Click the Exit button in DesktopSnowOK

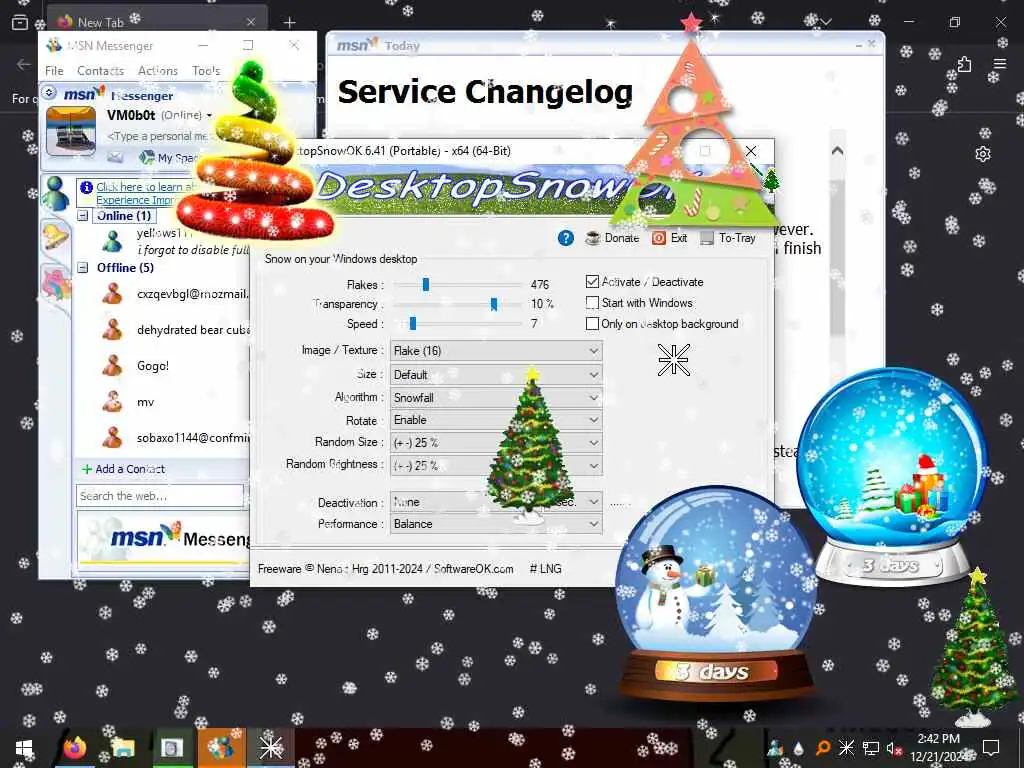pyautogui.click(x=670, y=238)
